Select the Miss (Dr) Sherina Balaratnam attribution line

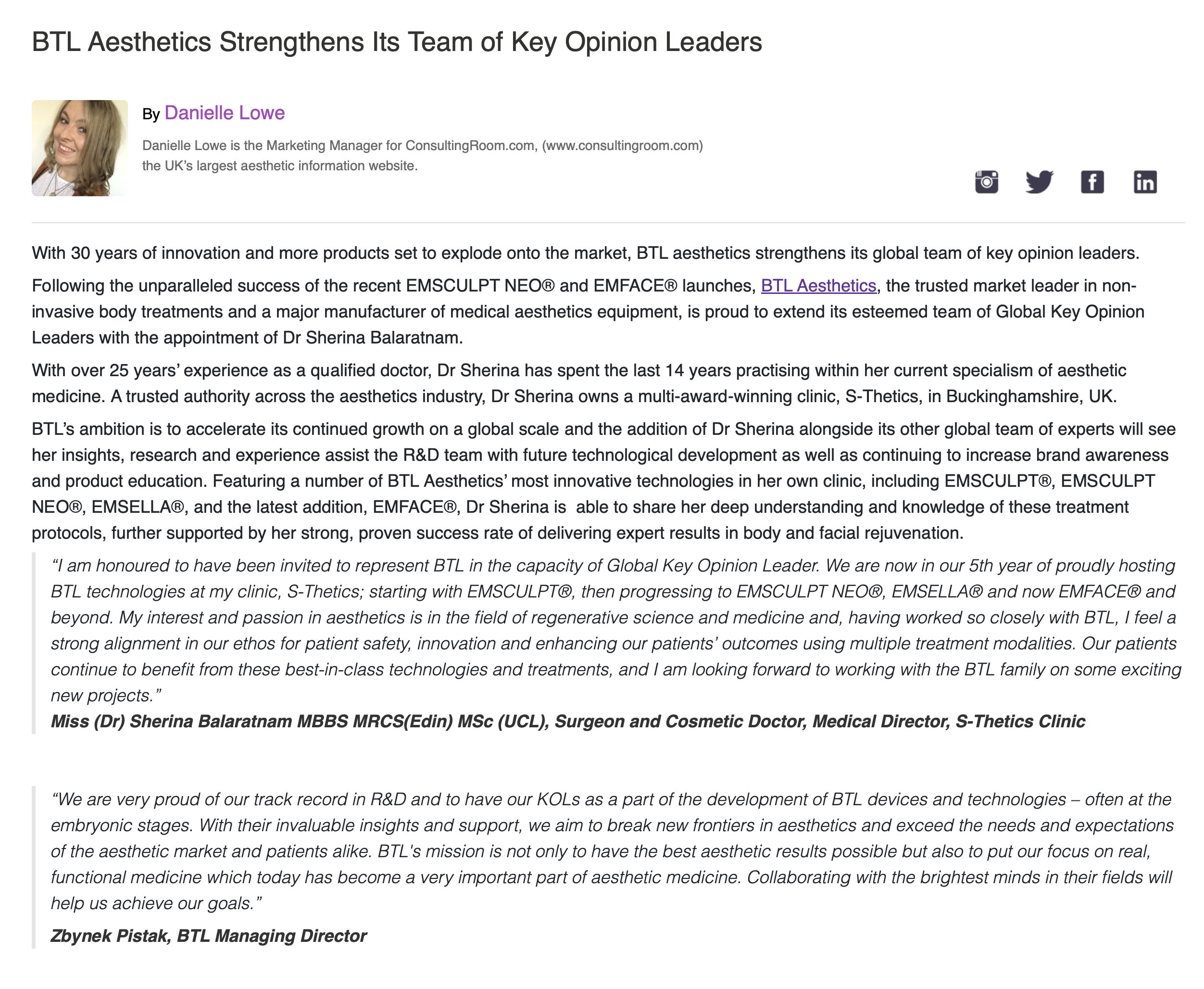[x=567, y=721]
